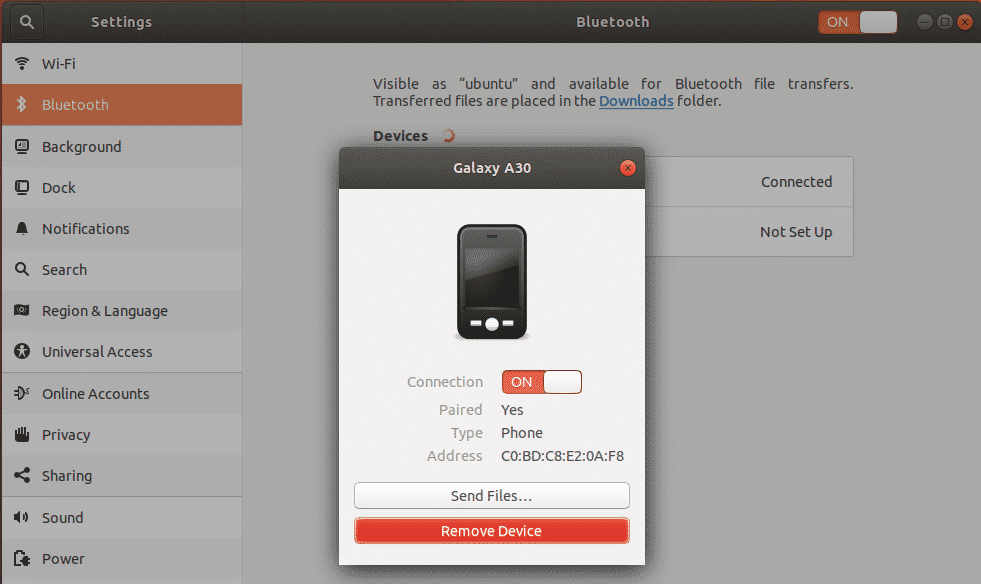Select Bluetooth in the sidebar
The image size is (981, 584).
tap(122, 105)
